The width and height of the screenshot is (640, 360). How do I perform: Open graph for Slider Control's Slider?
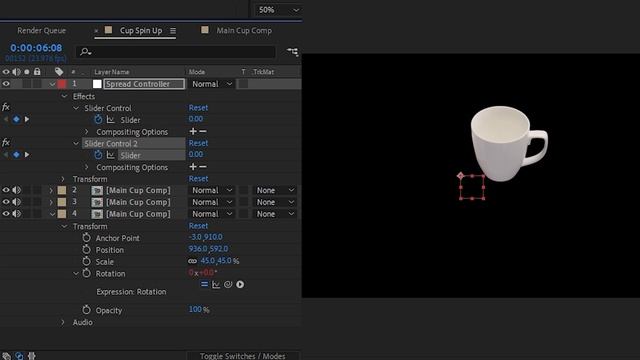111,120
